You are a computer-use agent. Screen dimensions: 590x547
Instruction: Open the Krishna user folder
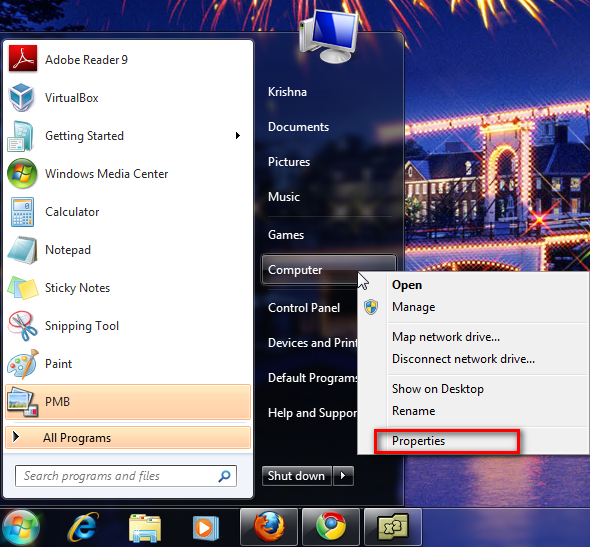(x=287, y=92)
